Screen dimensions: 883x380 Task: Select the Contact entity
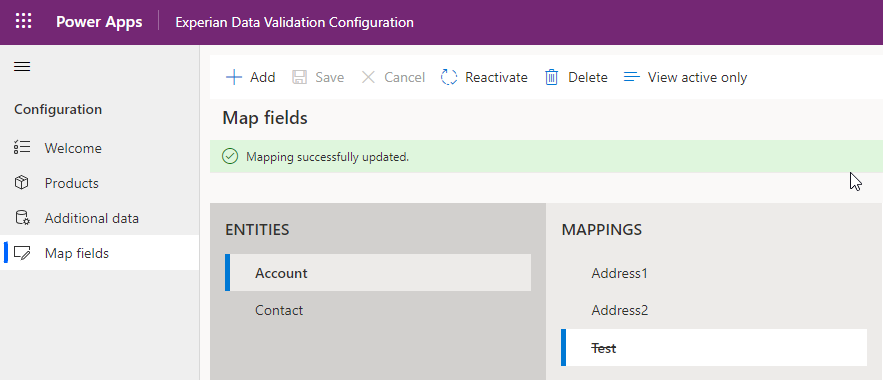pos(378,310)
